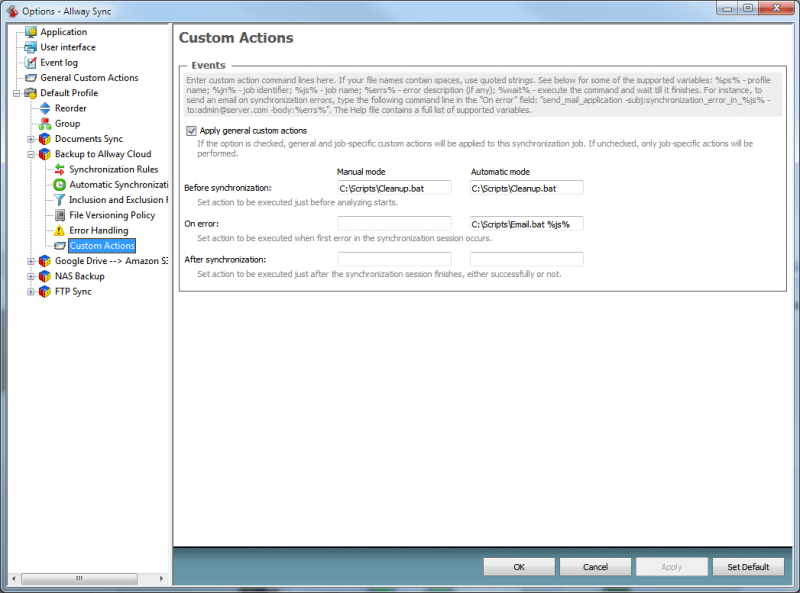Select Documents Sync job label
800x593 pixels.
tap(89, 139)
